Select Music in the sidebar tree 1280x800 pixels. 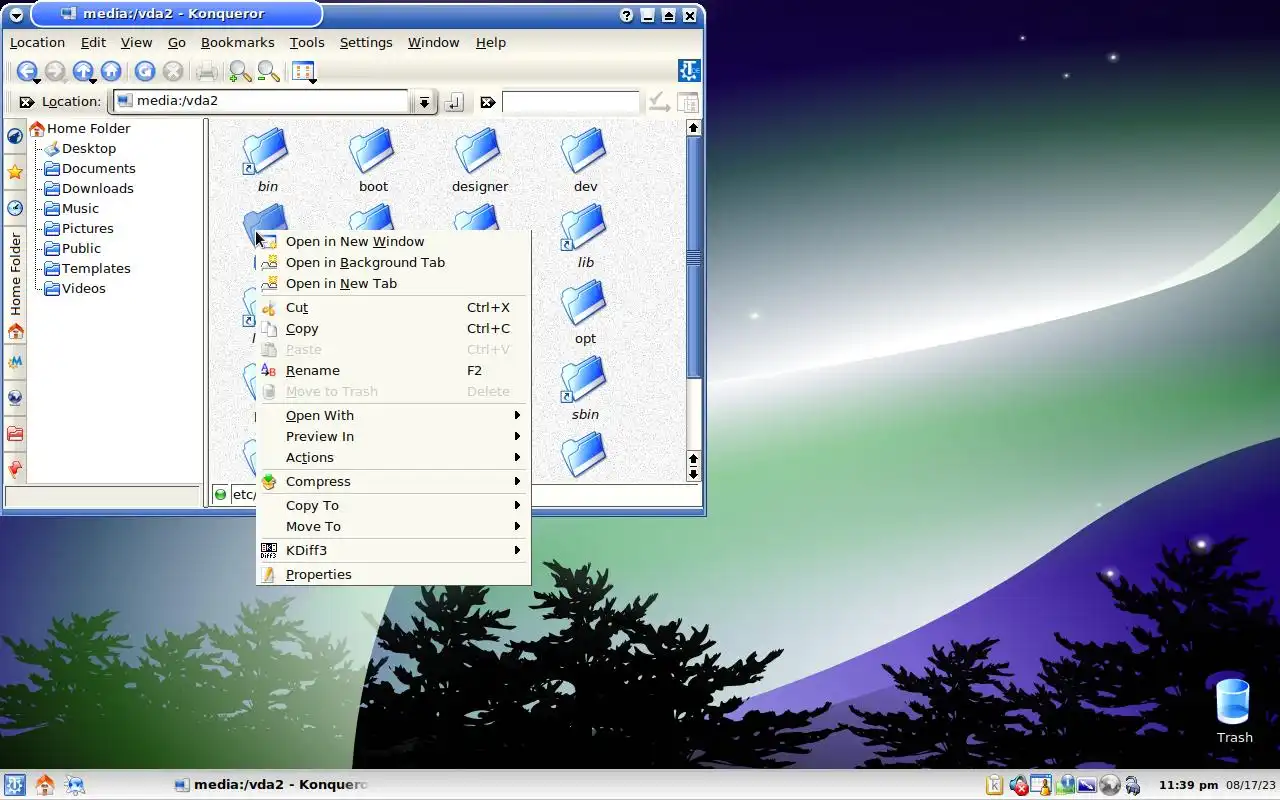pos(72,208)
